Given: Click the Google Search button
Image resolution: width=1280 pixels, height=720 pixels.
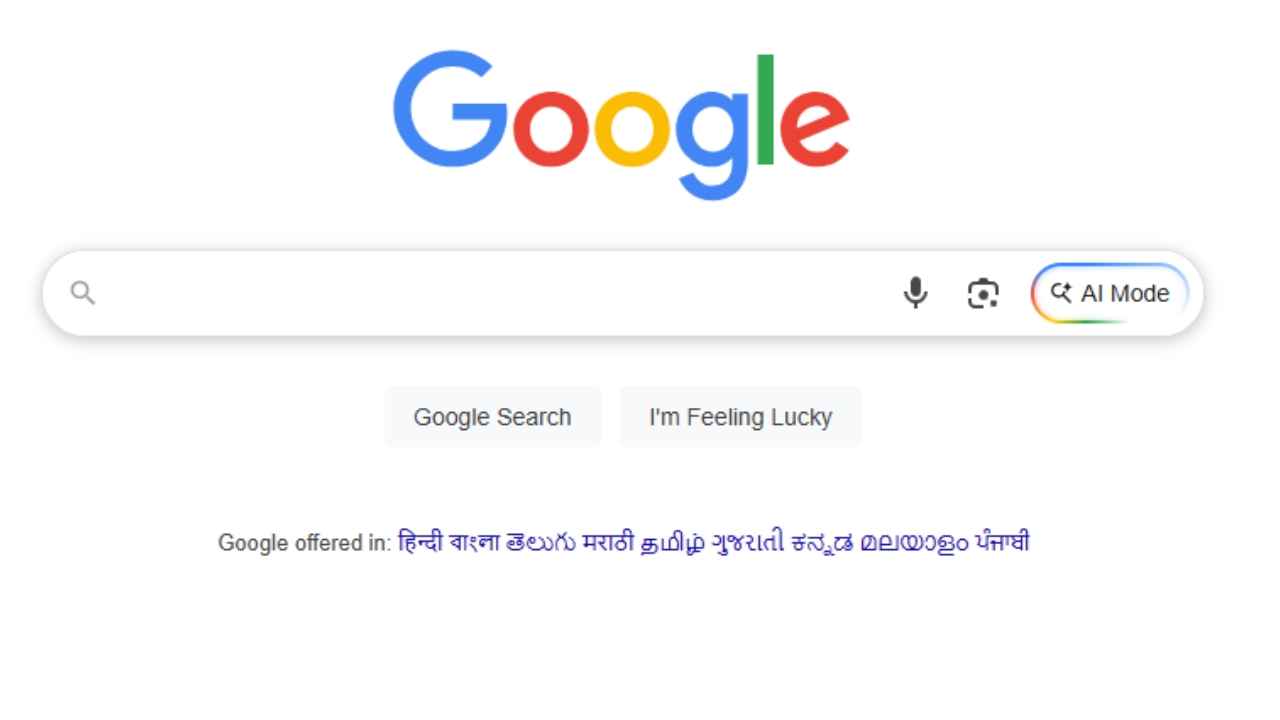Looking at the screenshot, I should (x=492, y=416).
